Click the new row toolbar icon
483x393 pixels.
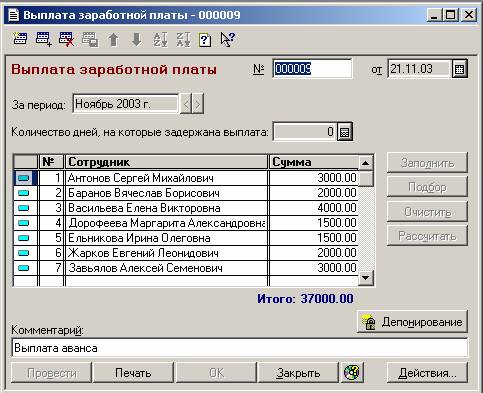coord(20,39)
